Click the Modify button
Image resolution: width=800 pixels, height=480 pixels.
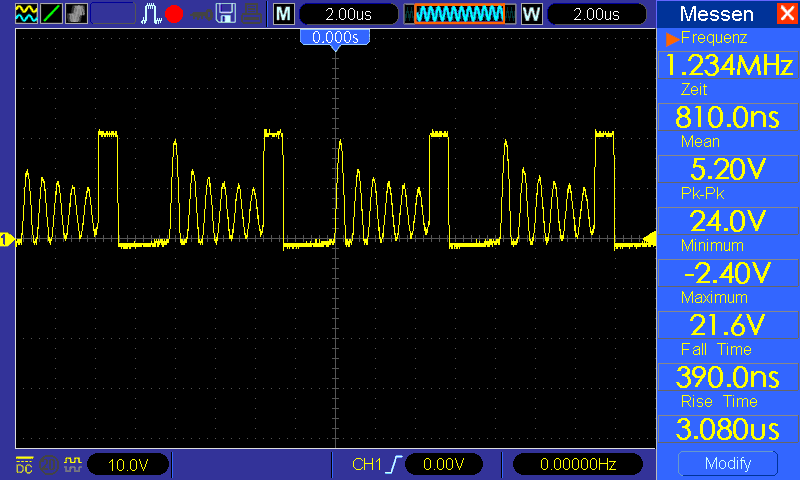point(728,464)
